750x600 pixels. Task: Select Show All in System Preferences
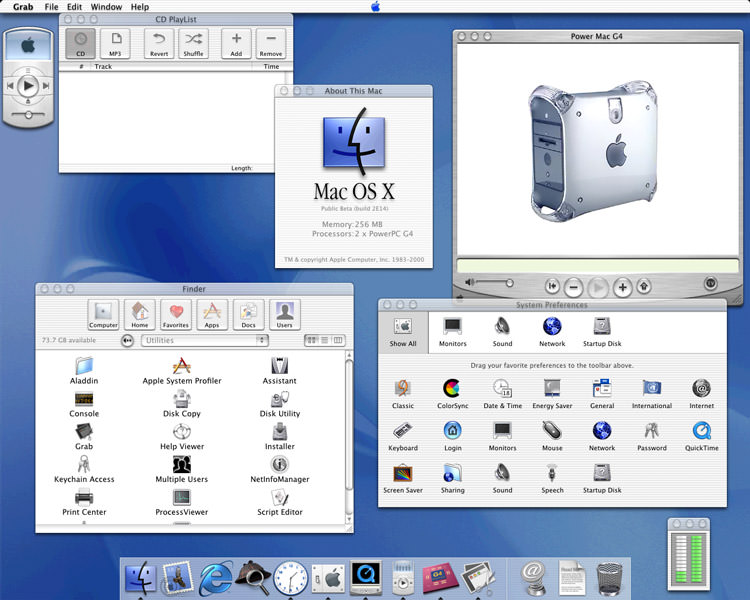click(x=403, y=333)
